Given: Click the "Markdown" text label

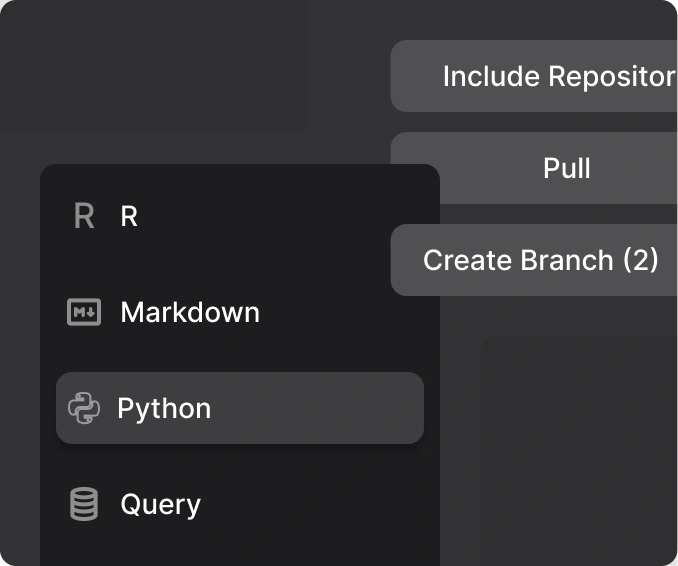Looking at the screenshot, I should 190,312.
